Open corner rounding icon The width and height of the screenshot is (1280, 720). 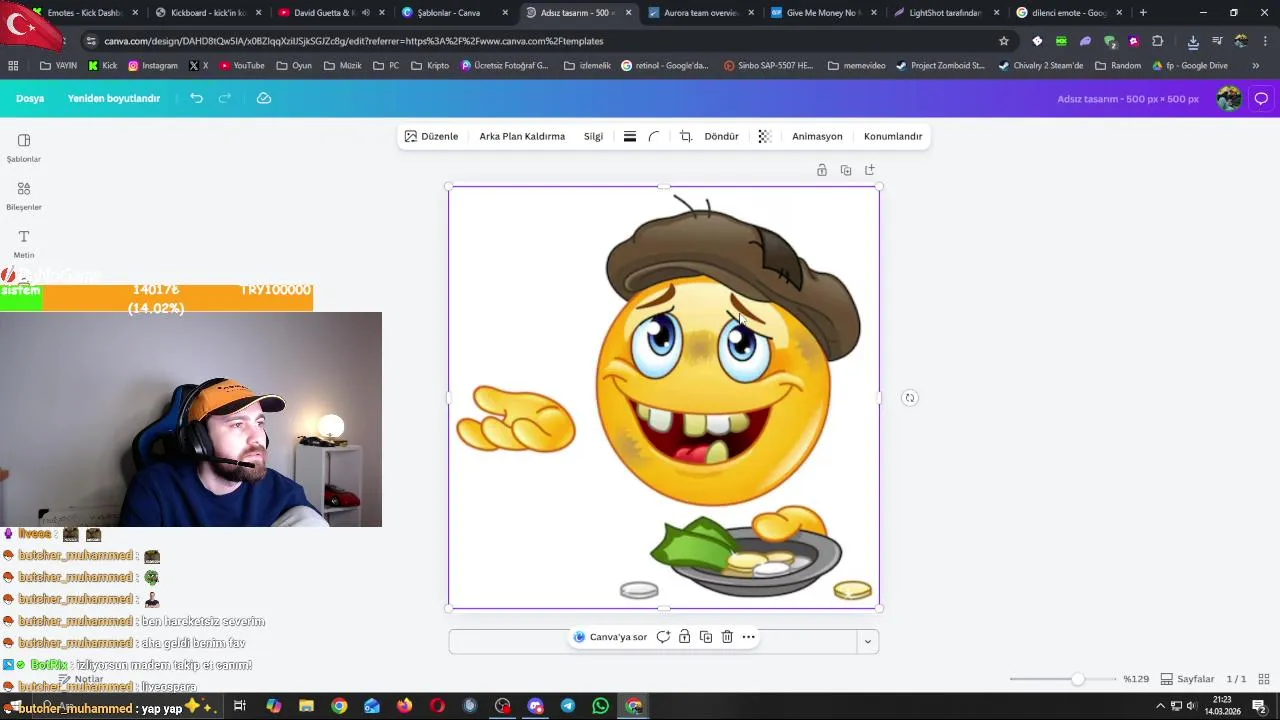[654, 136]
